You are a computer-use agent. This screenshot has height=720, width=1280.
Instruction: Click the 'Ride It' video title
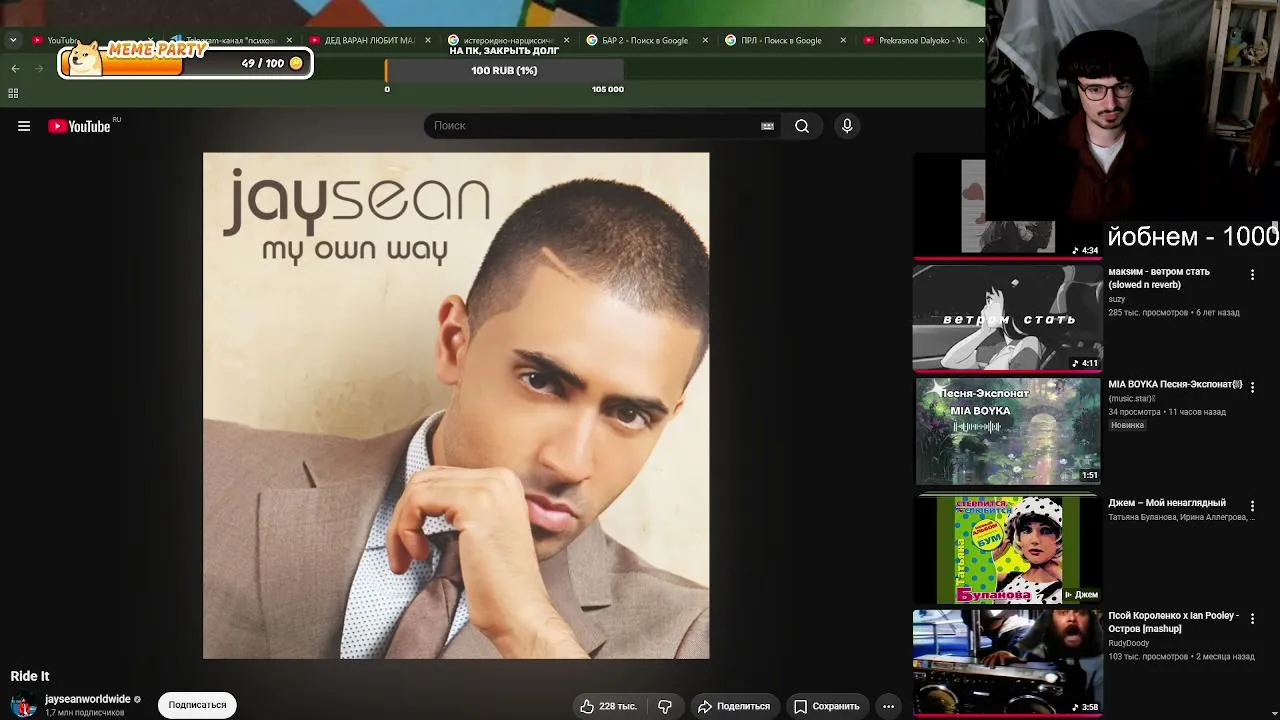(30, 676)
